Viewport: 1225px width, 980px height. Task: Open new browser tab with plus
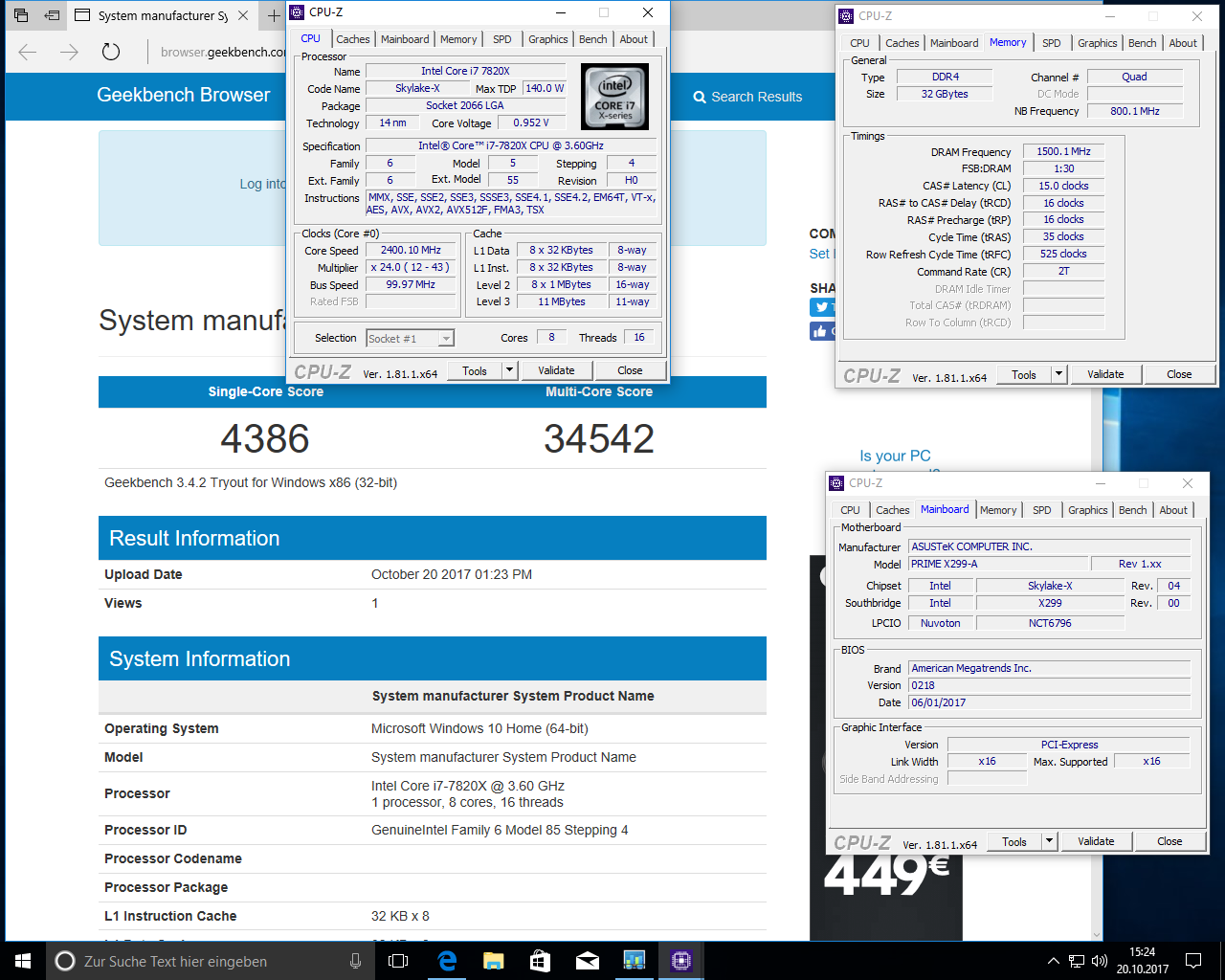point(273,15)
